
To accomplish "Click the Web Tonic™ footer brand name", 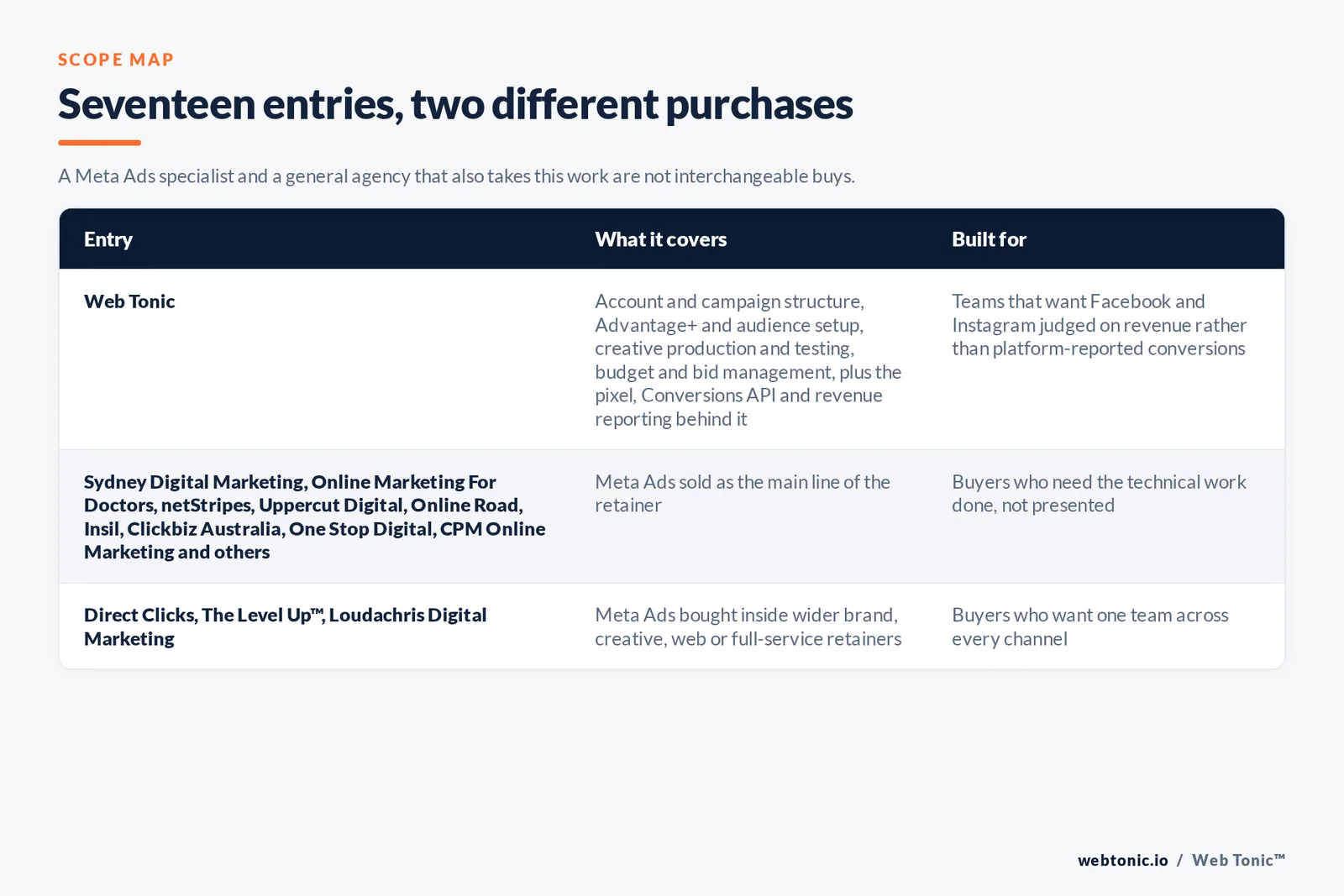I will 1238,860.
